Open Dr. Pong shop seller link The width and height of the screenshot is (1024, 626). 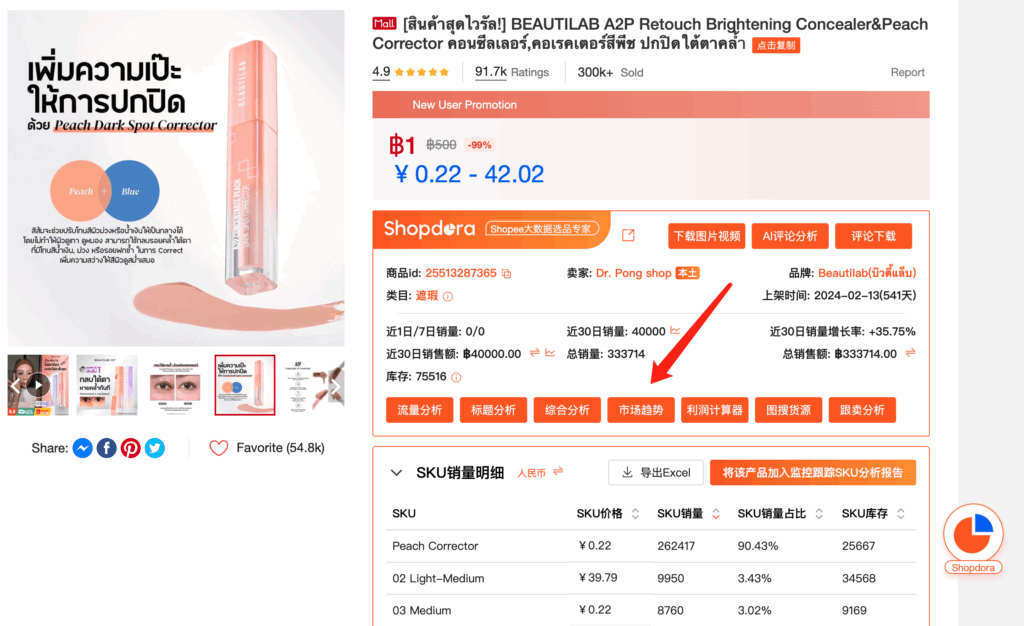(x=633, y=273)
